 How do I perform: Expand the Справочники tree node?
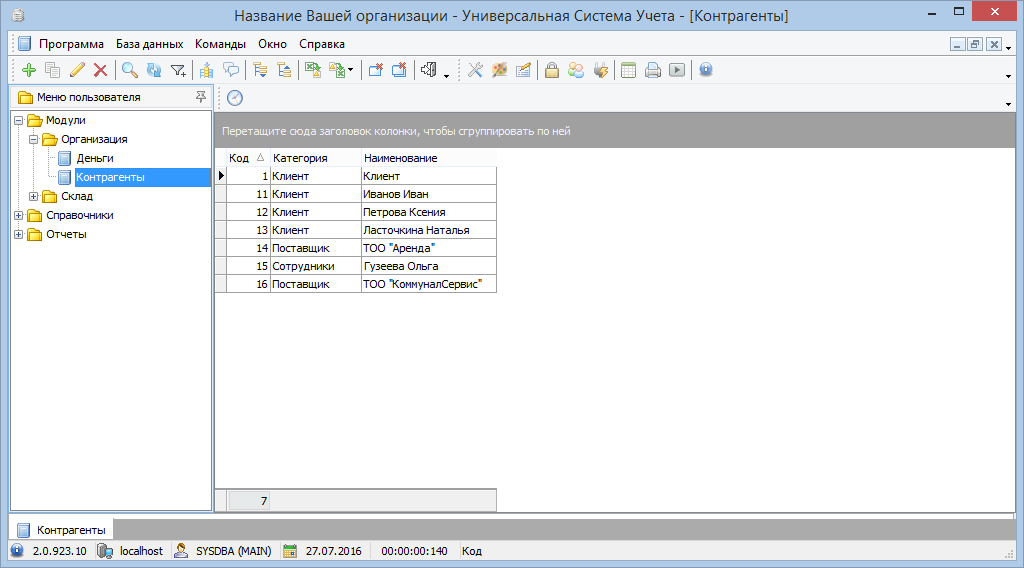pyautogui.click(x=19, y=216)
